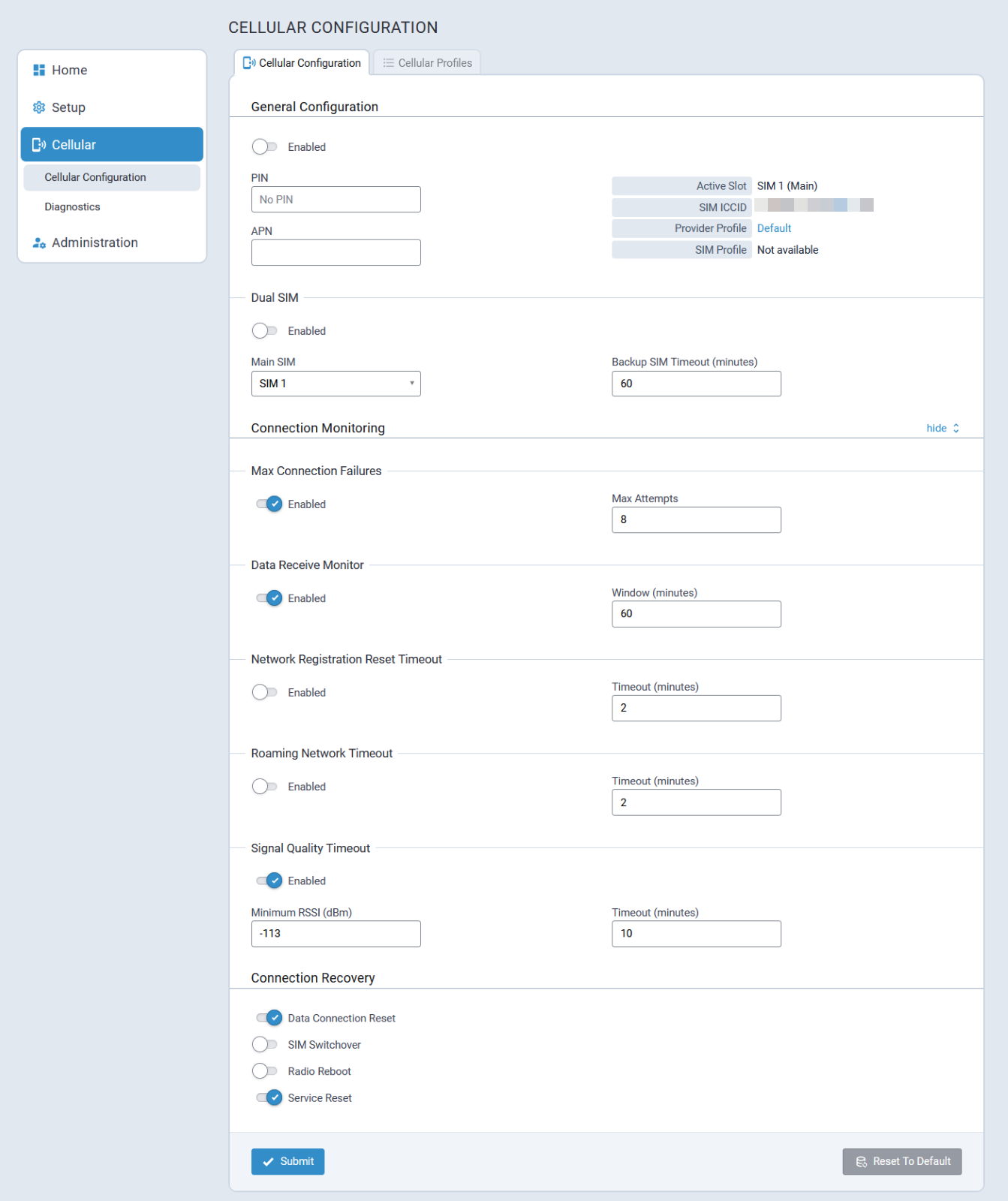Open the Main SIM dropdown
The height and width of the screenshot is (1201, 1008).
[335, 384]
